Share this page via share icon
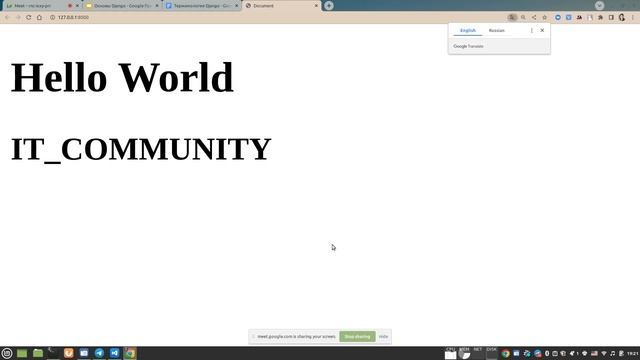Screen dimensions: 640x360 (x=534, y=18)
